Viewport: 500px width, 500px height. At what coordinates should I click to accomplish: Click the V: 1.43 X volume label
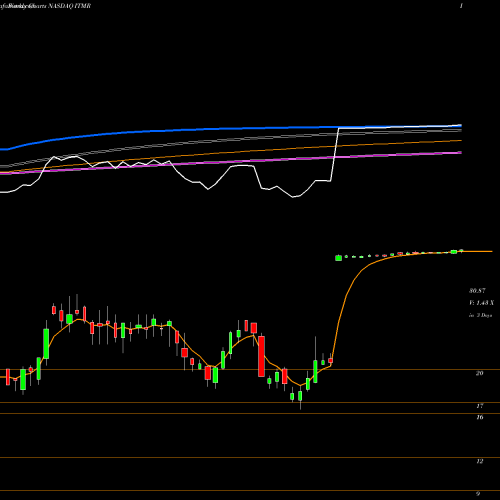point(481,303)
